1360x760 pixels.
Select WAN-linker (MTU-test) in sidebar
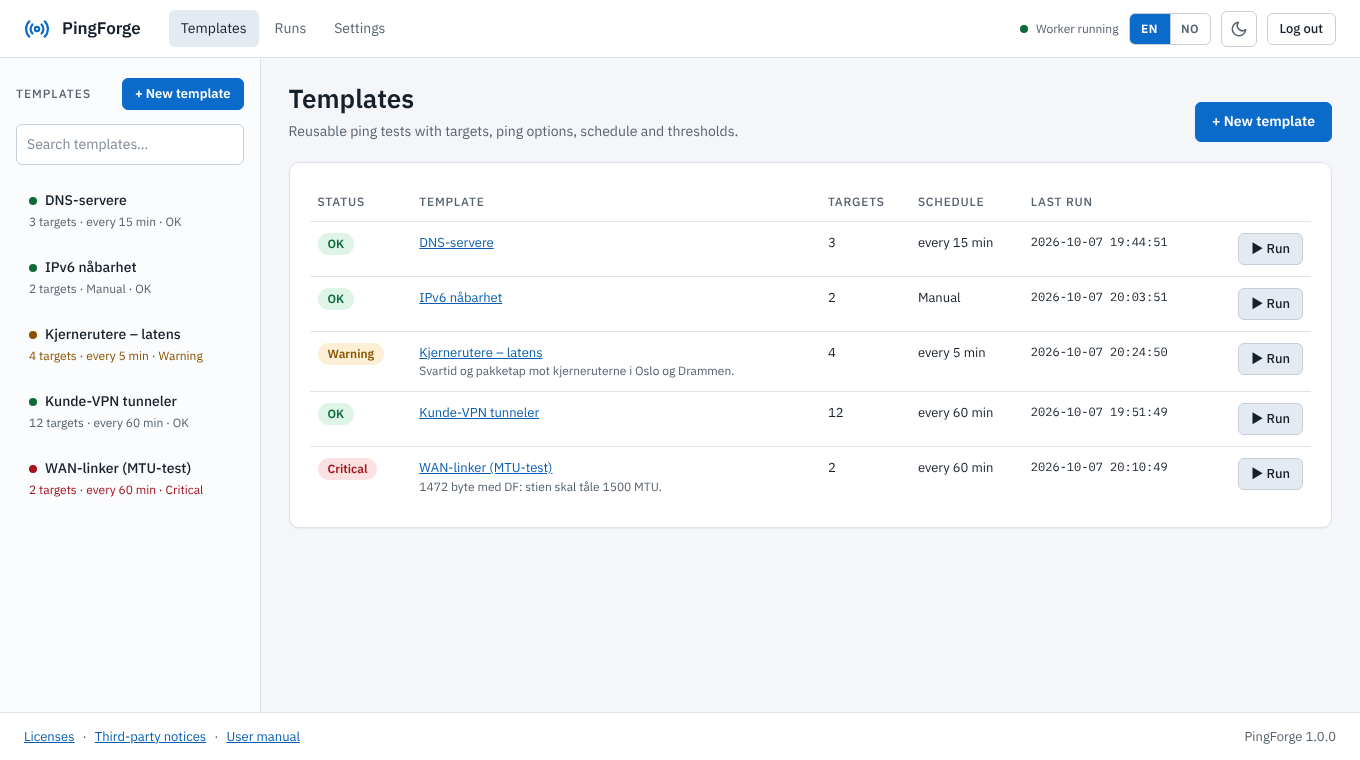pyautogui.click(x=130, y=478)
